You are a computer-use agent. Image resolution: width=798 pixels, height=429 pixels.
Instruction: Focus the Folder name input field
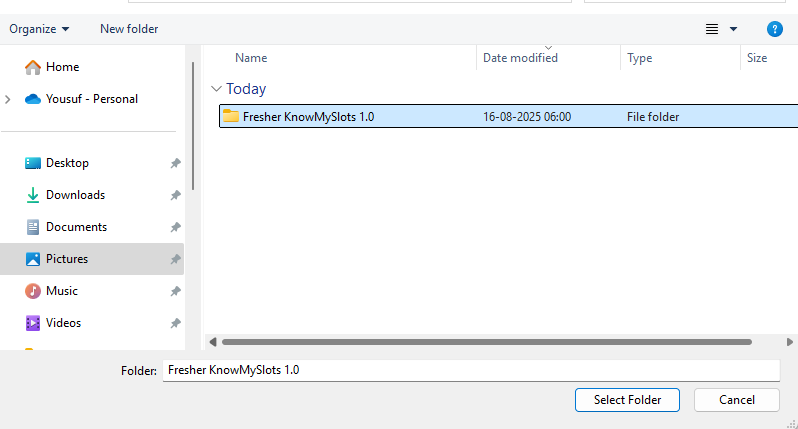[x=471, y=370]
